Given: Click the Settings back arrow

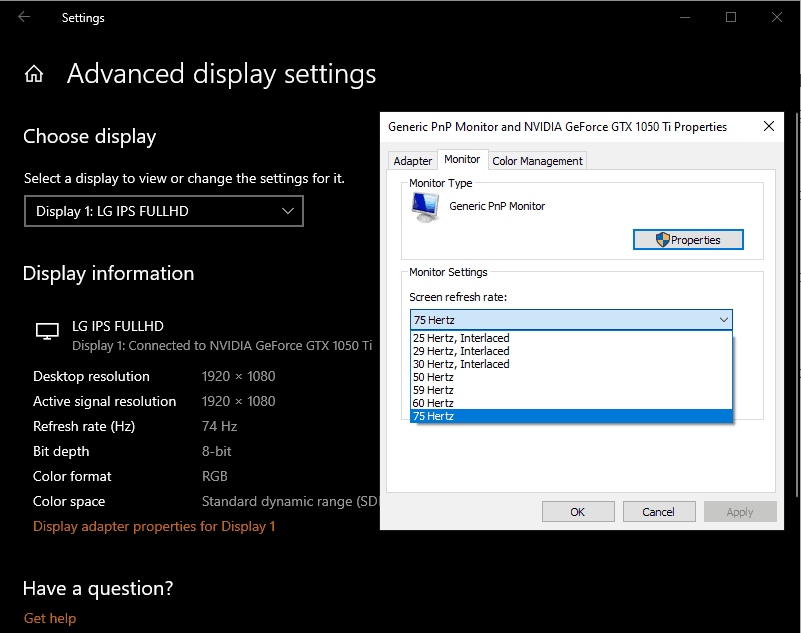Looking at the screenshot, I should coord(24,17).
